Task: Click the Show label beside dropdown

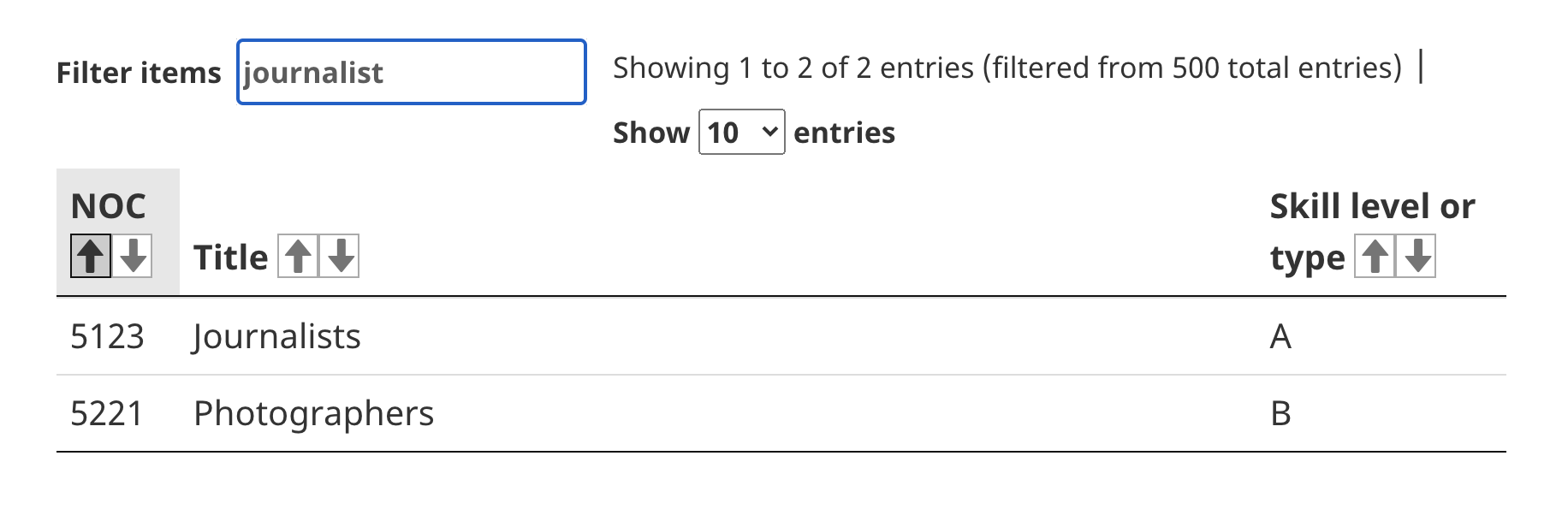Action: coord(651,133)
